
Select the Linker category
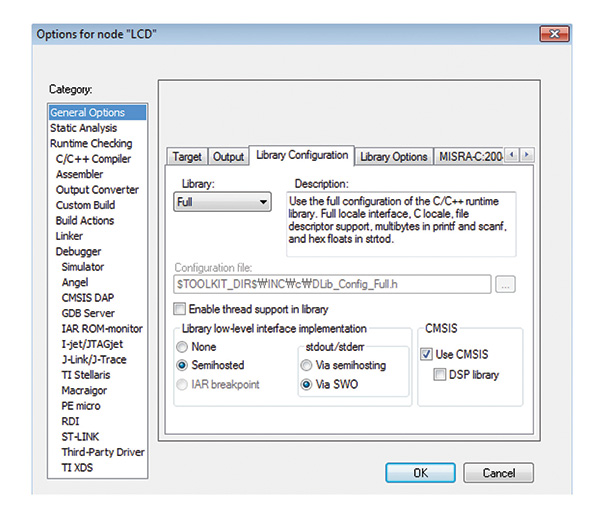coord(71,236)
